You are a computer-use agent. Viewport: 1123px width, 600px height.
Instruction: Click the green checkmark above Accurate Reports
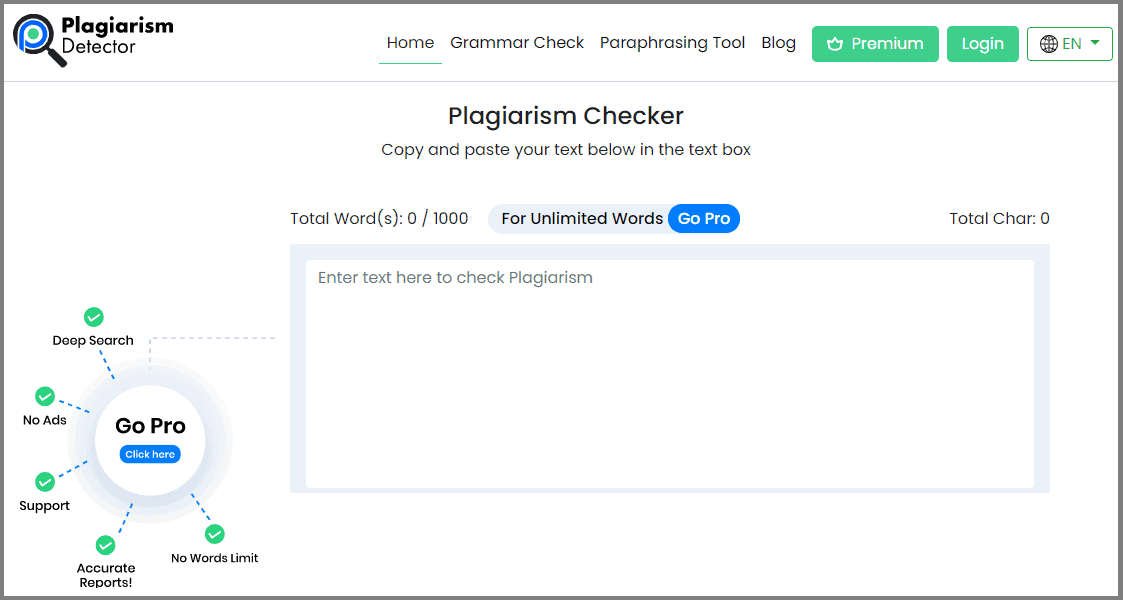[x=105, y=545]
